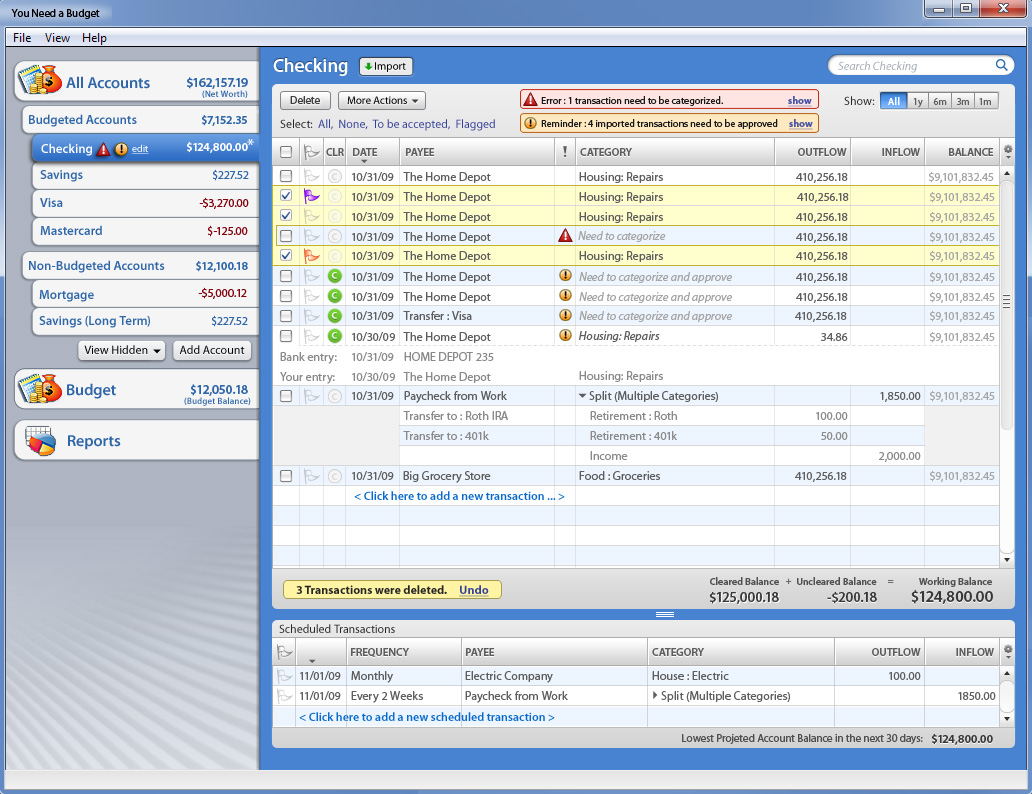Screen dimensions: 1032x794
Task: Click the purple flag on the second Home Depot row
Action: 311,196
